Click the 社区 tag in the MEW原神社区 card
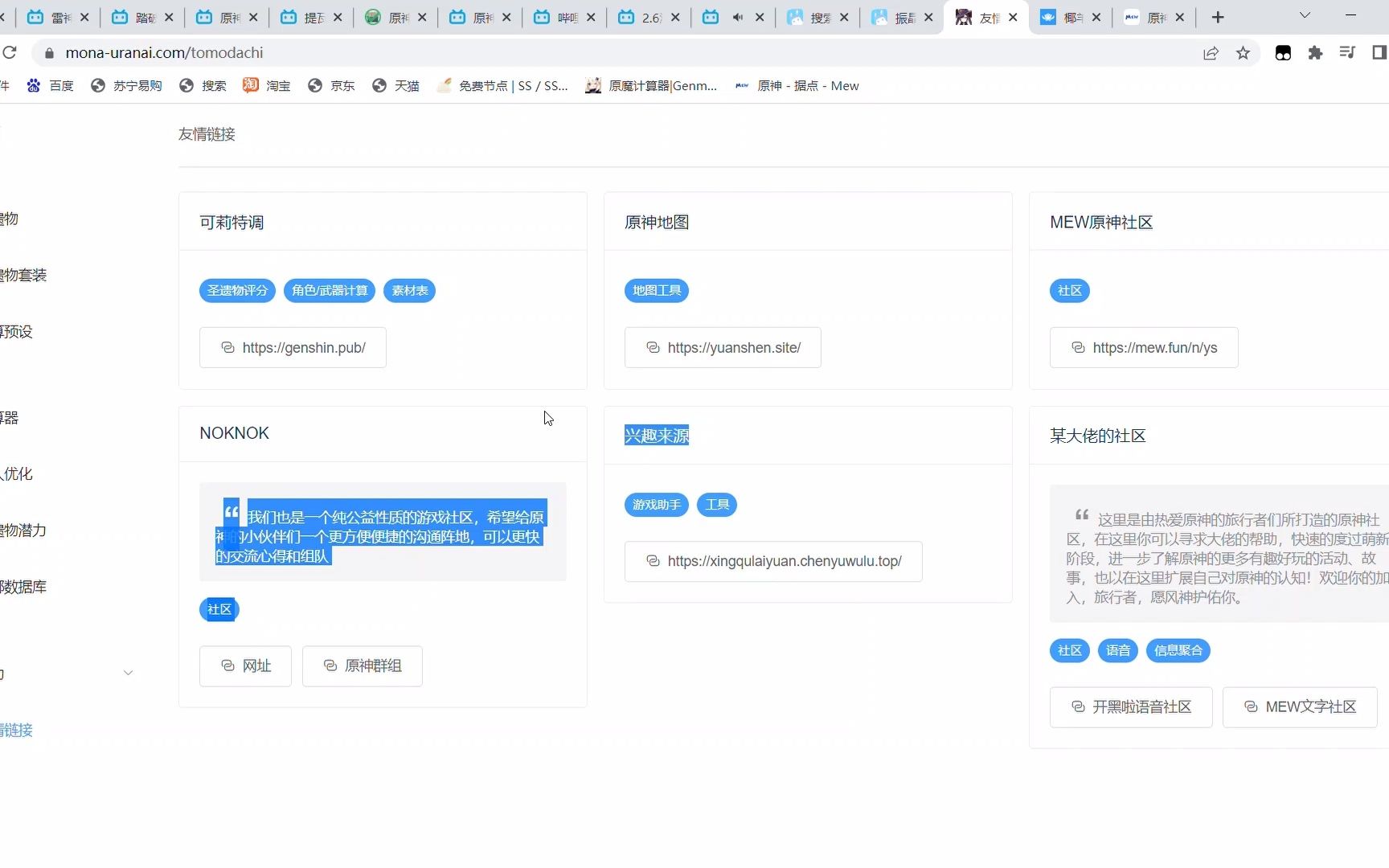Image resolution: width=1389 pixels, height=868 pixels. 1070,290
